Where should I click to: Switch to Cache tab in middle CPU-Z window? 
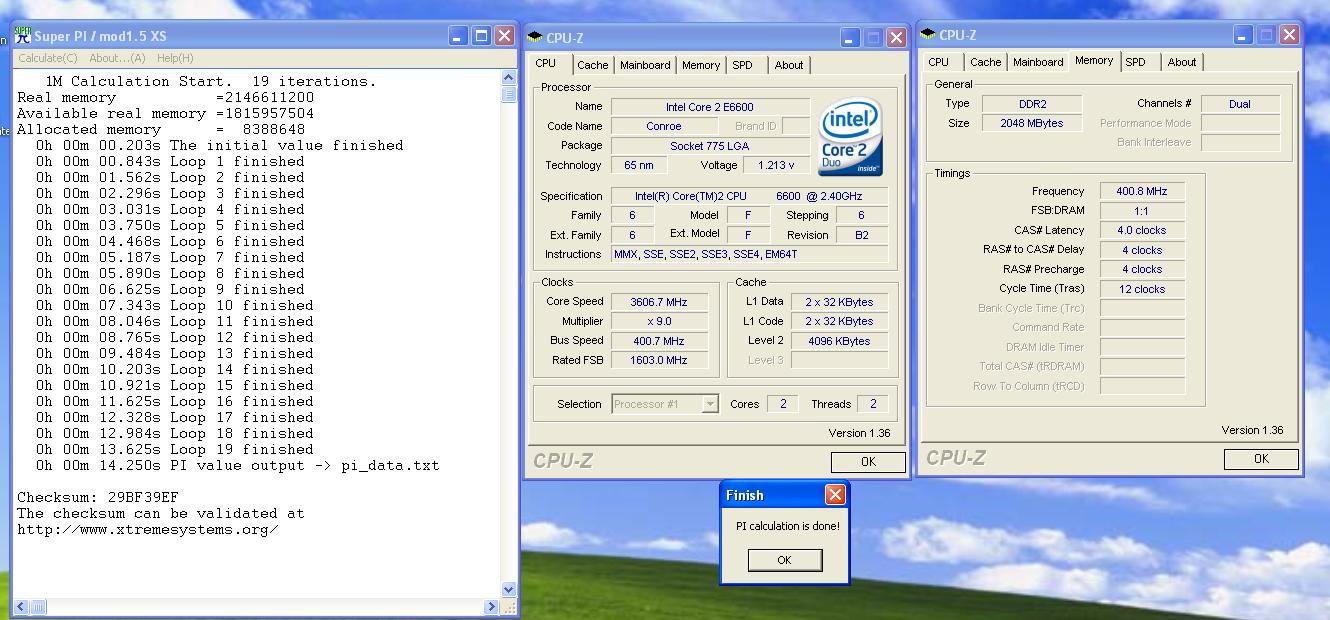click(592, 65)
